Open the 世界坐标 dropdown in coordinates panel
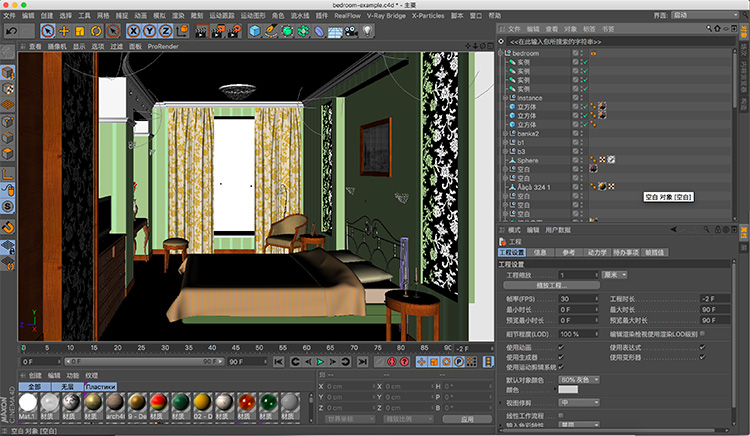 tap(350, 419)
